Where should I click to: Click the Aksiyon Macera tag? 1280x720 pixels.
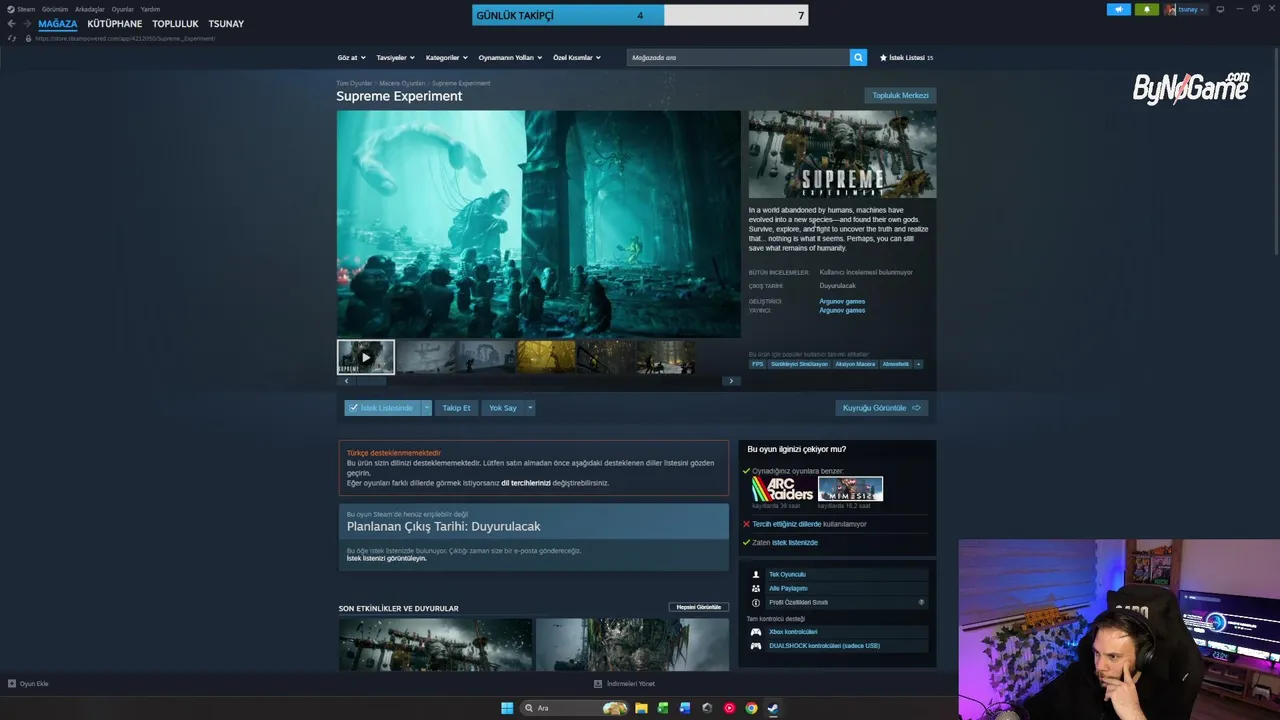pyautogui.click(x=855, y=364)
